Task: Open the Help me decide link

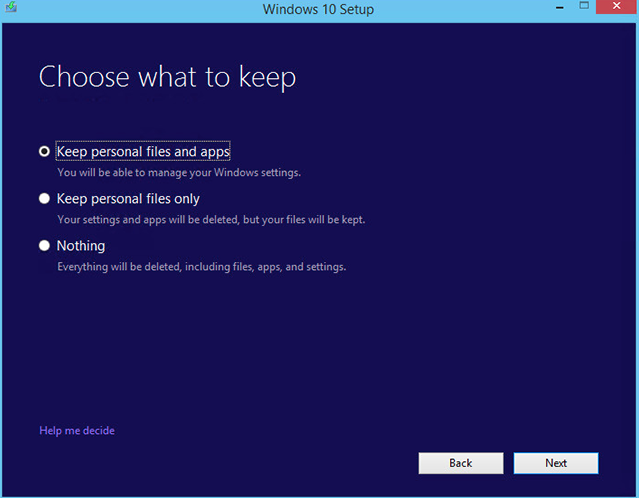Action: pyautogui.click(x=77, y=431)
